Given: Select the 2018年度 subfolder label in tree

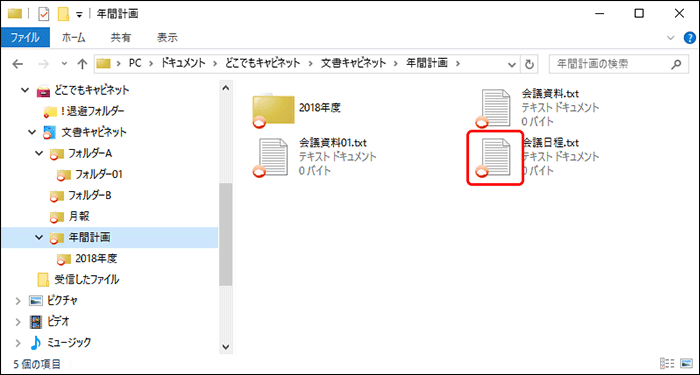Looking at the screenshot, I should [x=96, y=258].
